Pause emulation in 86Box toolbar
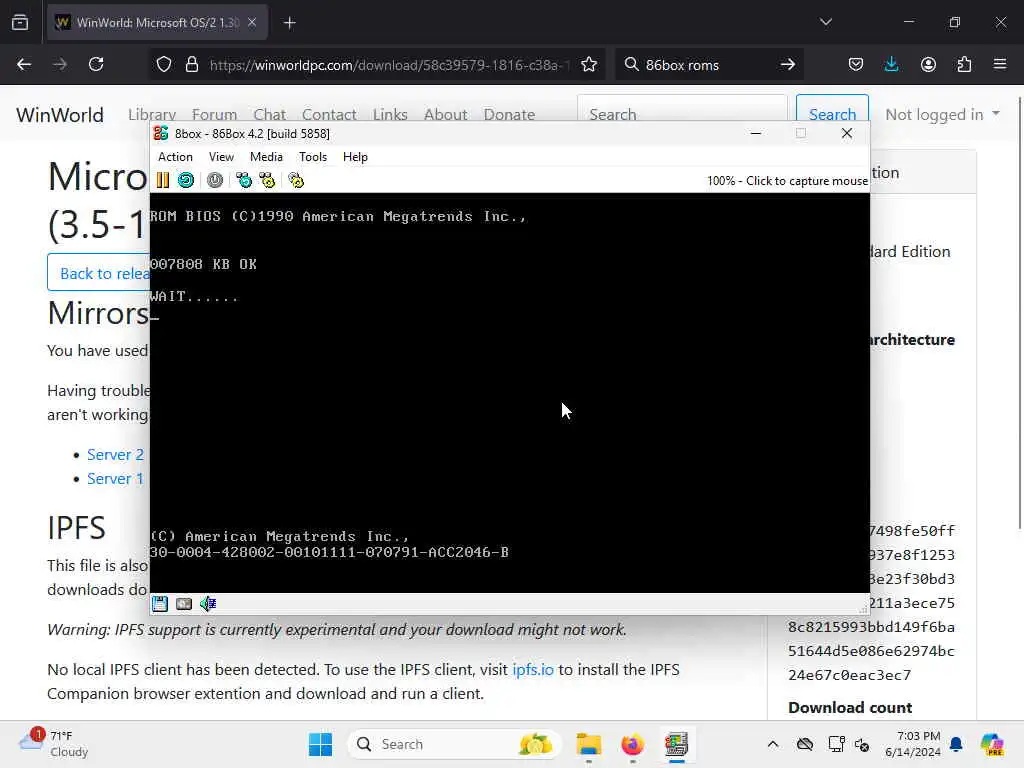The image size is (1024, 768). [163, 180]
